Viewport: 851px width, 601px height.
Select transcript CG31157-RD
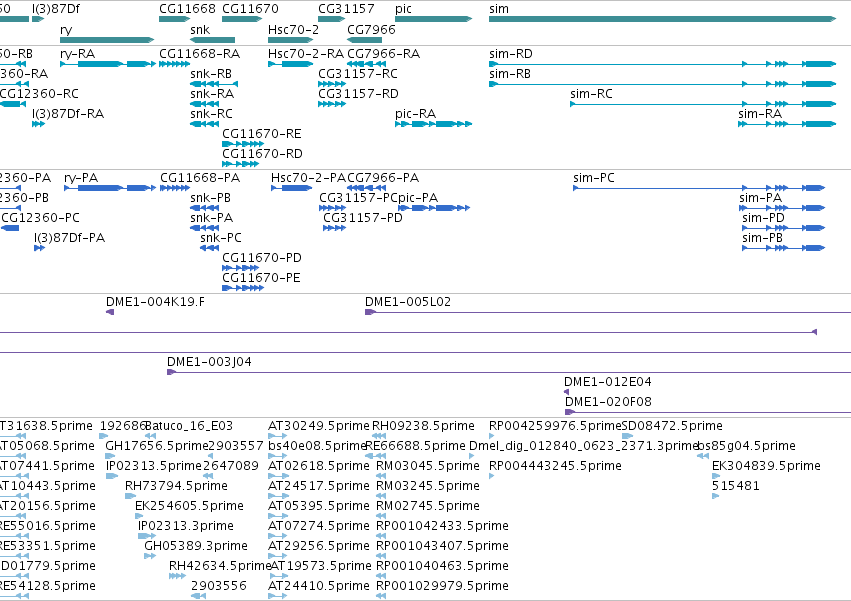tap(332, 104)
